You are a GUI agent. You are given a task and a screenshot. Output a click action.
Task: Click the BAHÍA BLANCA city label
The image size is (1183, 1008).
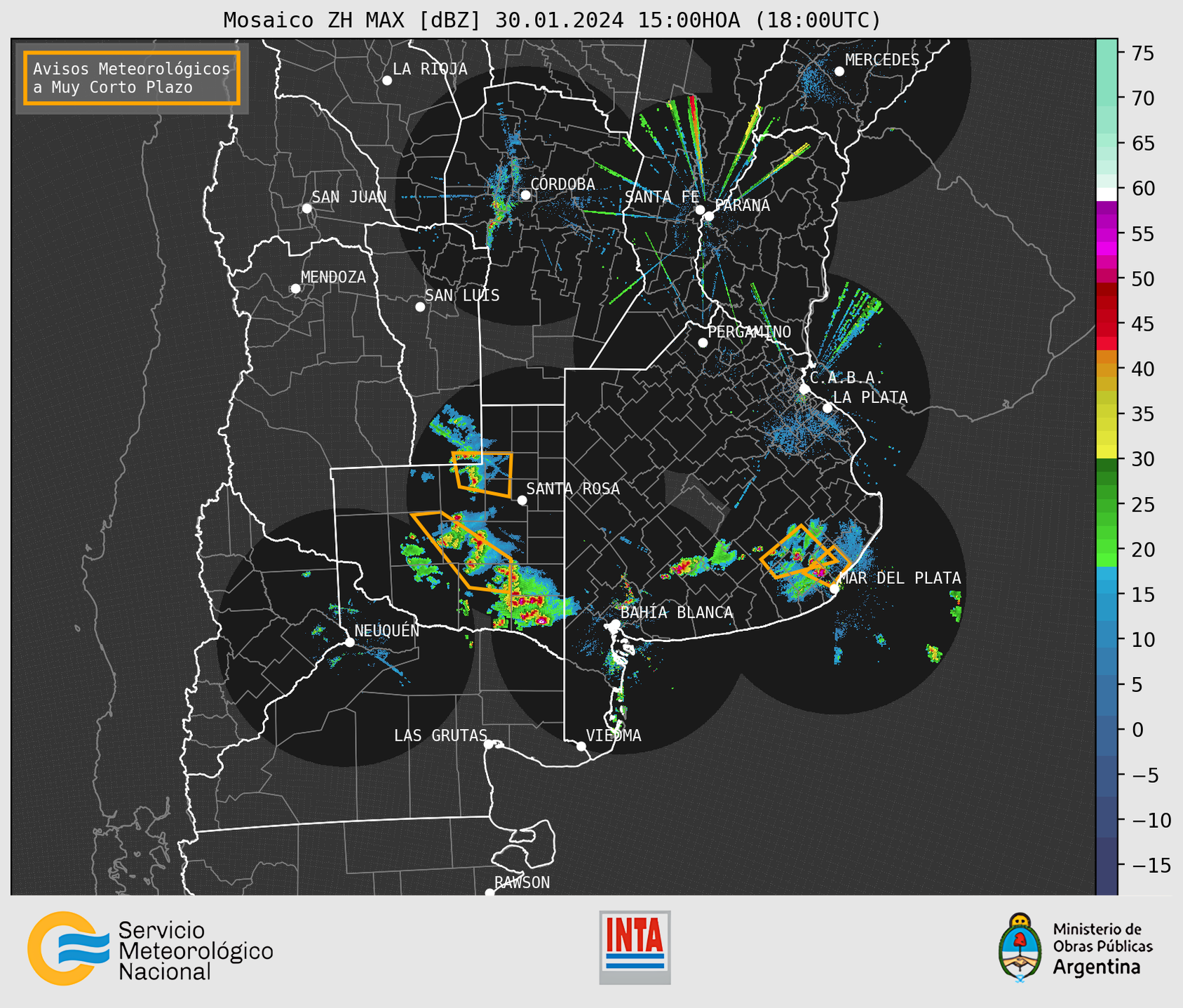pyautogui.click(x=677, y=613)
